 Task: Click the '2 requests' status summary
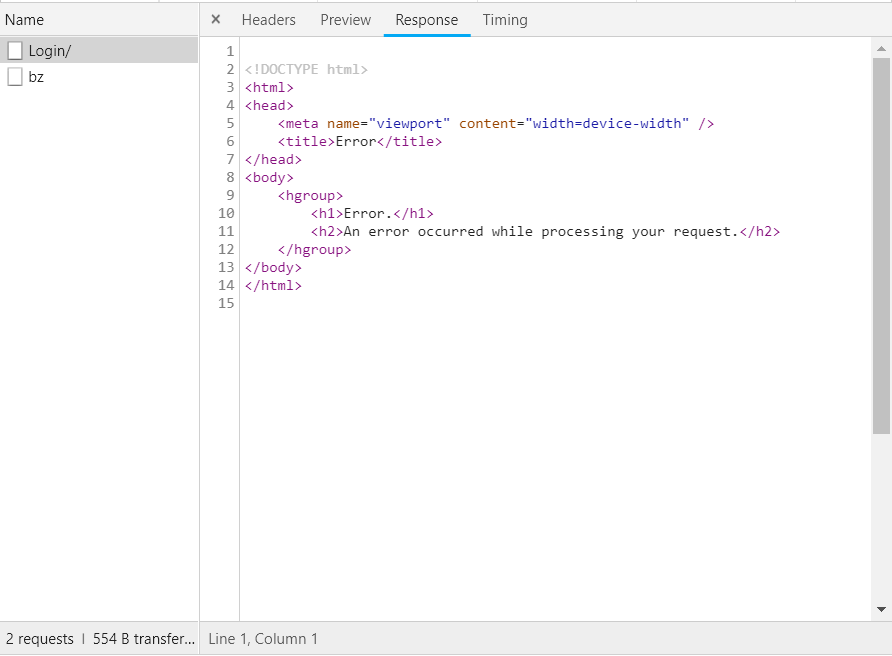pyautogui.click(x=40, y=639)
